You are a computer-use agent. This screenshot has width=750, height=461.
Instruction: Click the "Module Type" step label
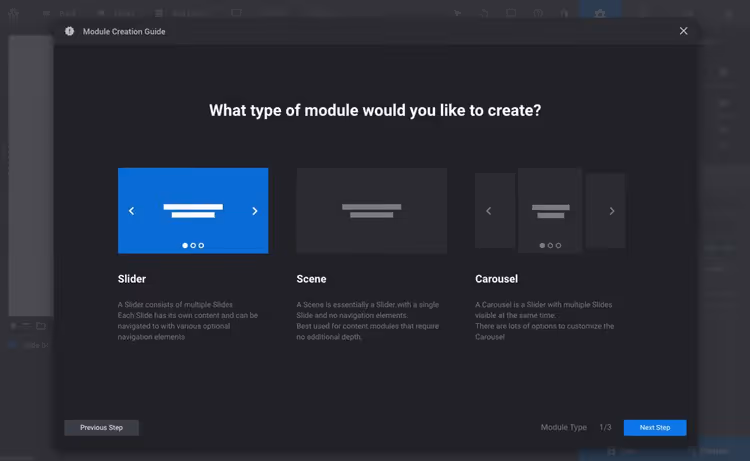(563, 428)
